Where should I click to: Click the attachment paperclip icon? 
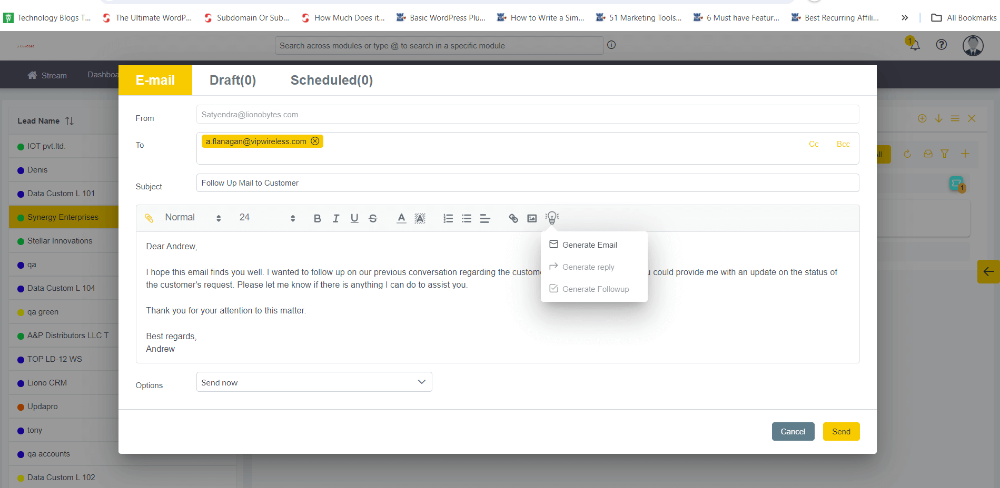149,218
